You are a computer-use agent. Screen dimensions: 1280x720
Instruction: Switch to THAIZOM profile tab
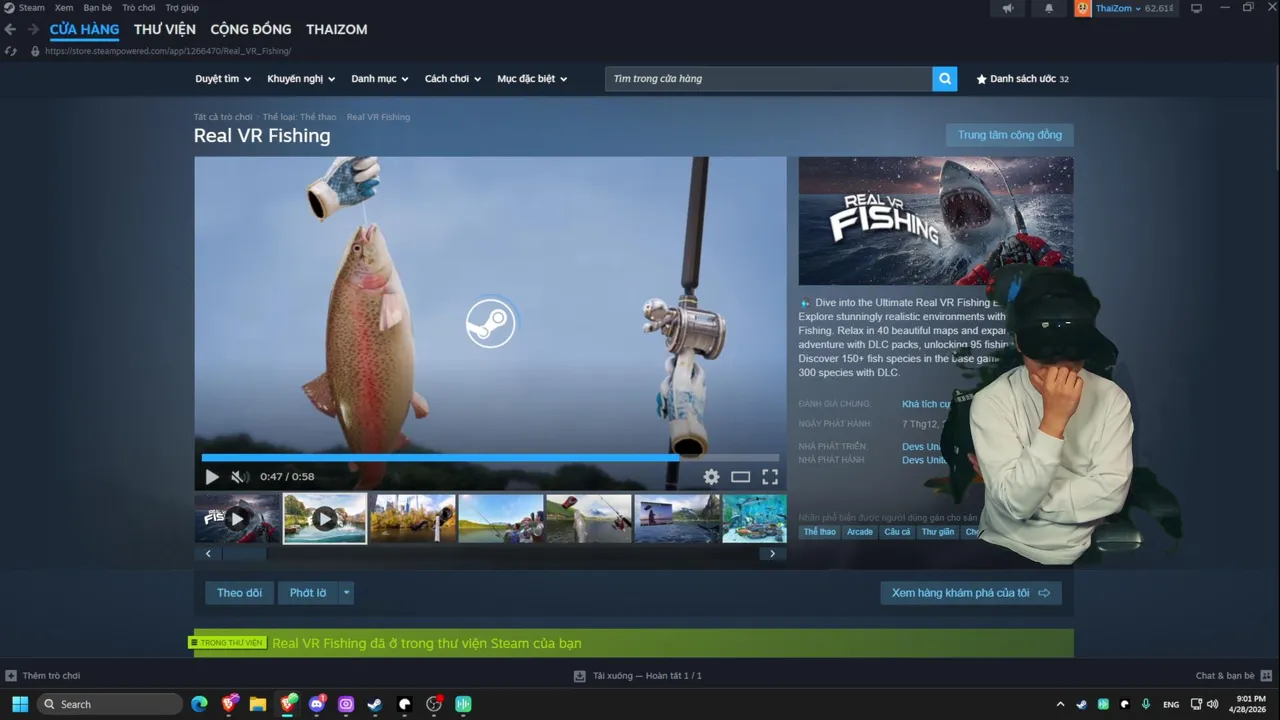(x=337, y=29)
